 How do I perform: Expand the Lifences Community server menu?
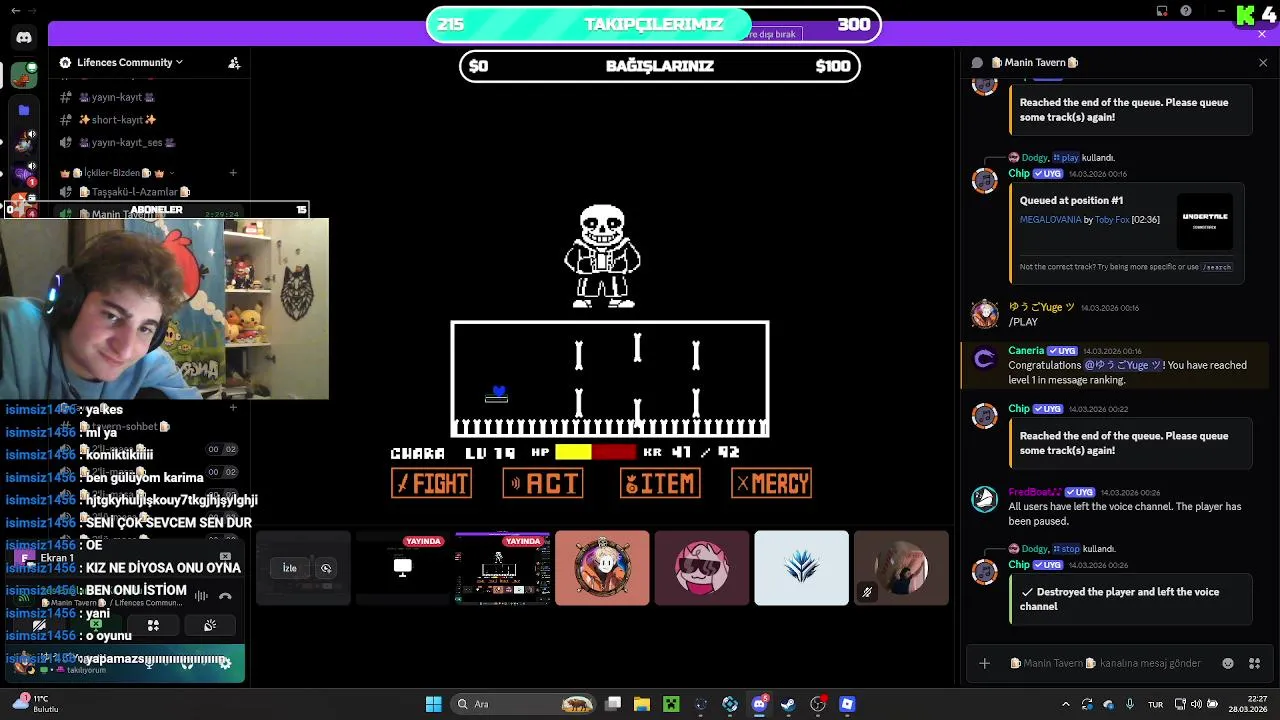(129, 62)
